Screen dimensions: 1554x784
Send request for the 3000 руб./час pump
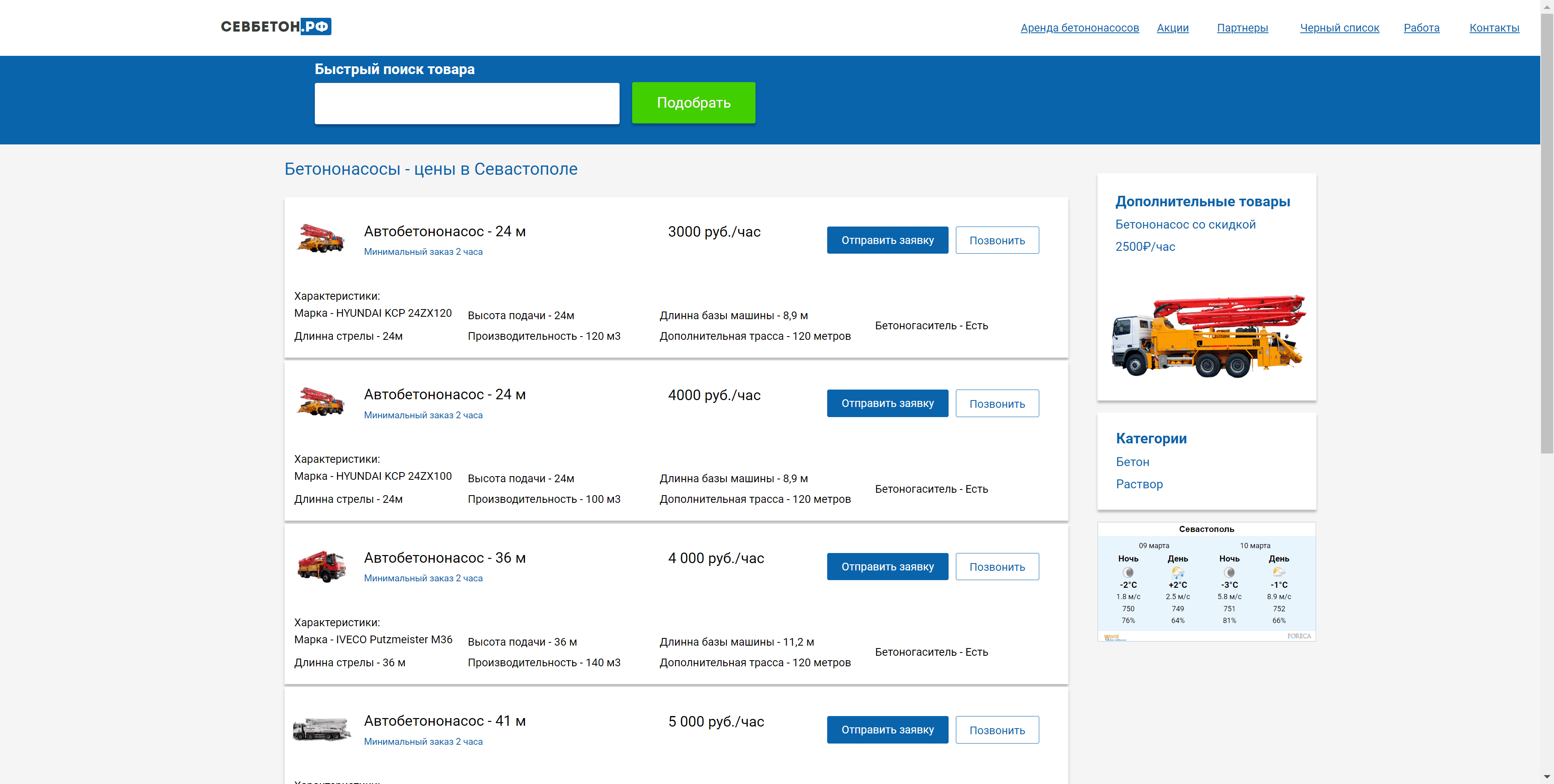(887, 240)
